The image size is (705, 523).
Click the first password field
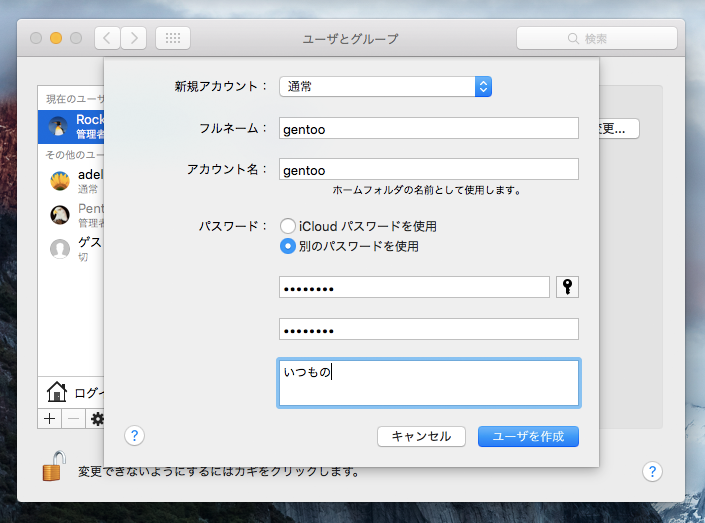[x=414, y=287]
